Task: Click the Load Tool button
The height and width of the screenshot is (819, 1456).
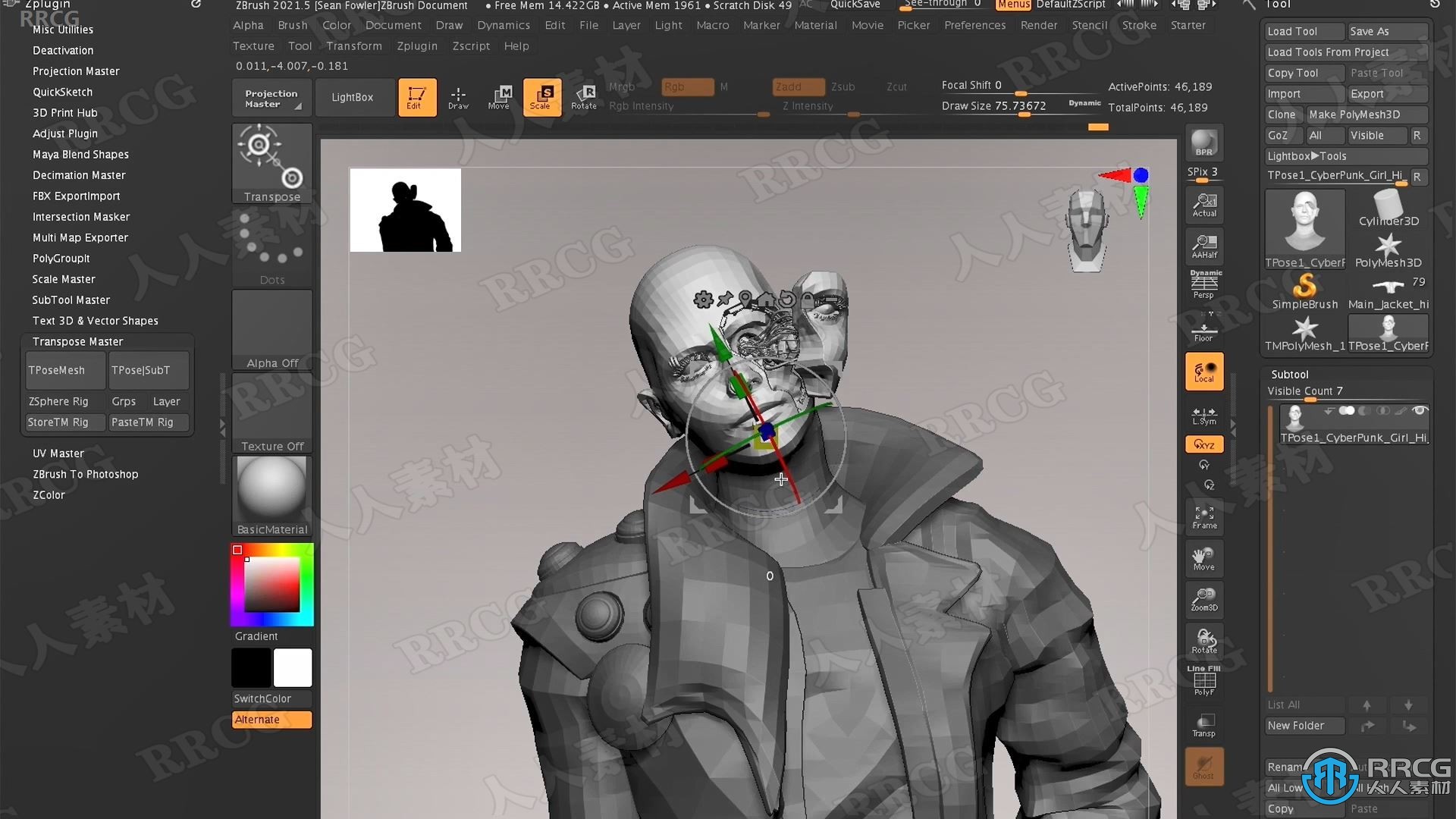Action: pos(1304,31)
